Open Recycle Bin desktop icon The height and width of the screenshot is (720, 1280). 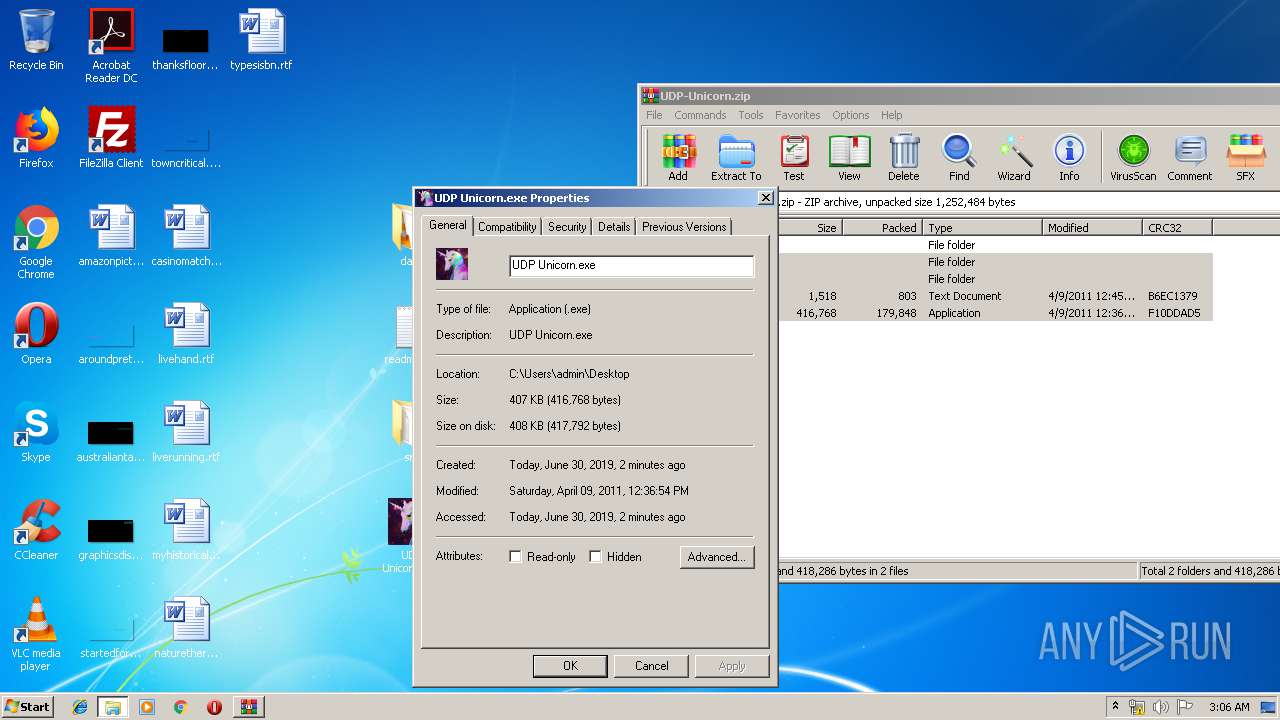click(x=36, y=40)
